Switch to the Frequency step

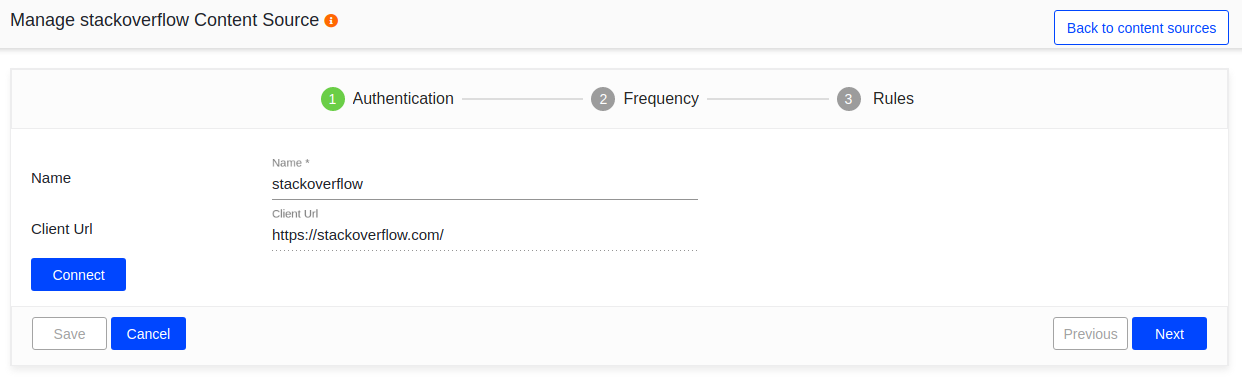[x=661, y=99]
